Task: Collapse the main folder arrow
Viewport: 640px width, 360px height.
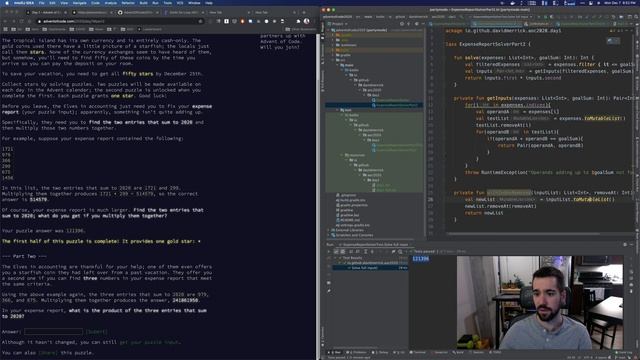Action: (x=338, y=65)
